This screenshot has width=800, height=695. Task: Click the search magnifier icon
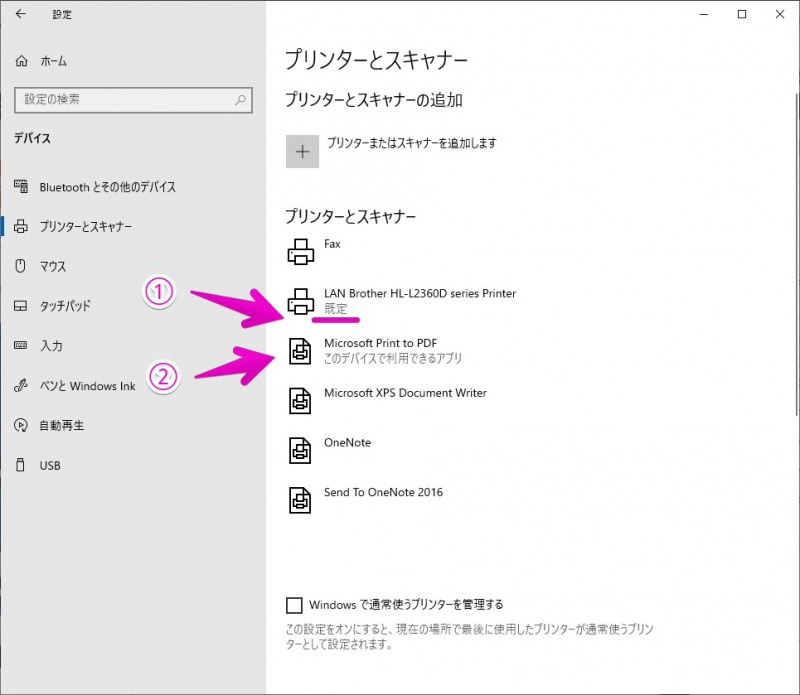tap(240, 100)
